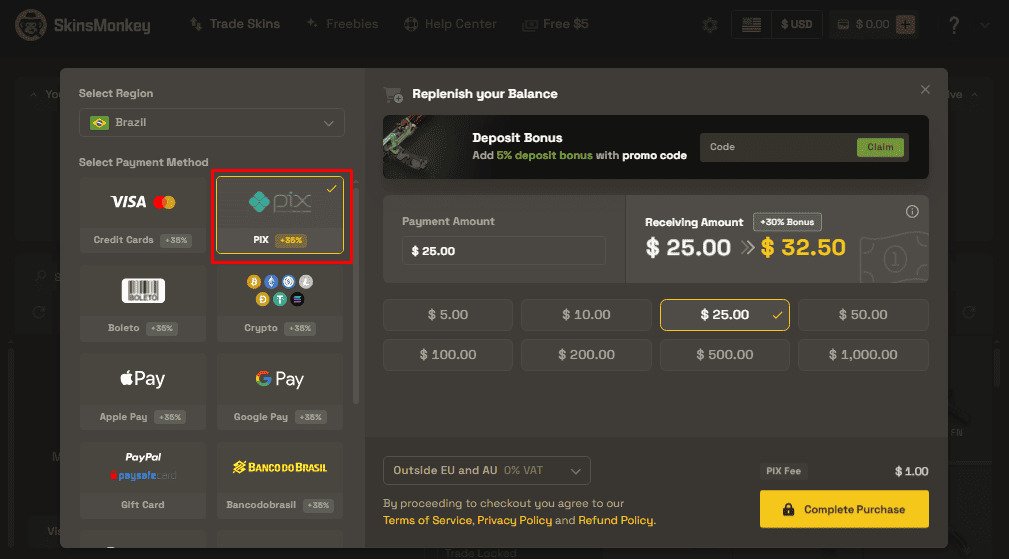1009x559 pixels.
Task: Select the $ 5.00 amount option
Action: pos(447,314)
